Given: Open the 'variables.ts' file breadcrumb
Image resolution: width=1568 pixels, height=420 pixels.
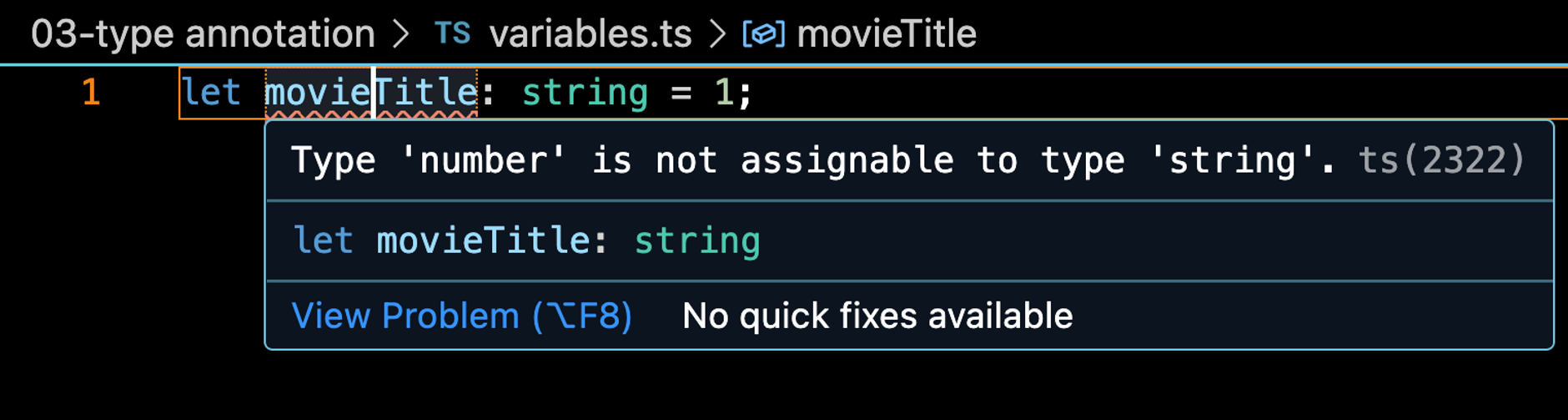Looking at the screenshot, I should click(591, 34).
